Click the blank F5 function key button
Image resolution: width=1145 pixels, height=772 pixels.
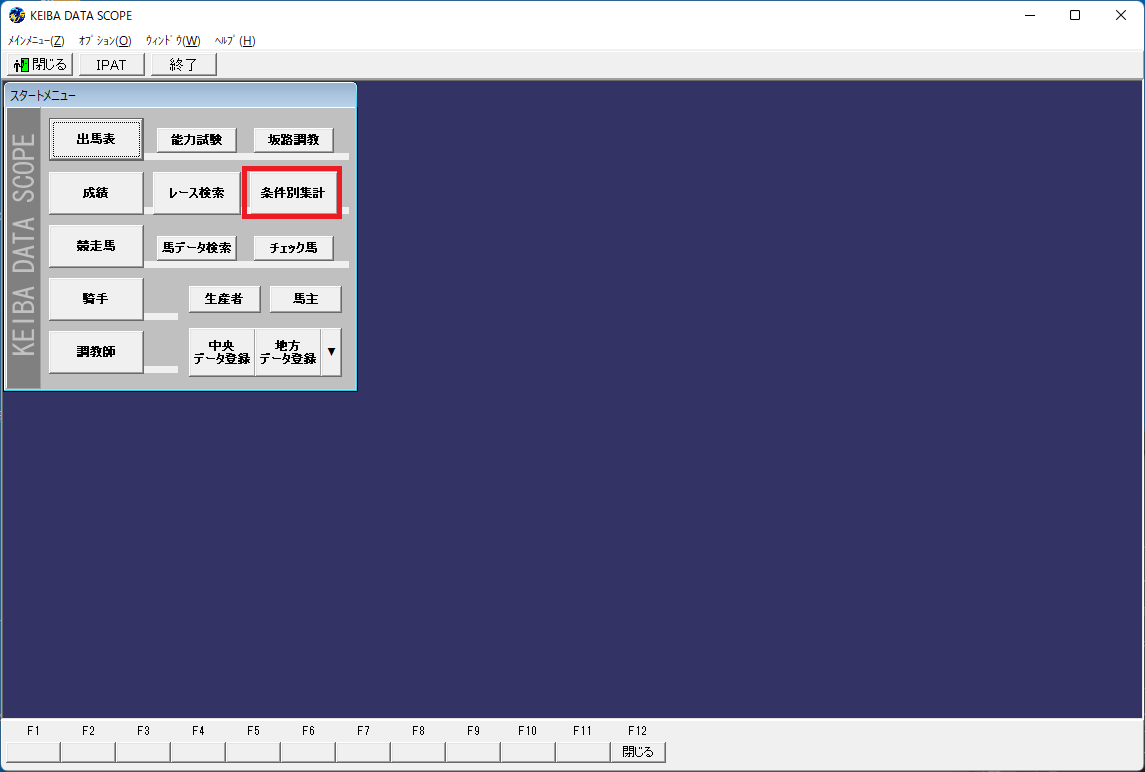pos(253,752)
